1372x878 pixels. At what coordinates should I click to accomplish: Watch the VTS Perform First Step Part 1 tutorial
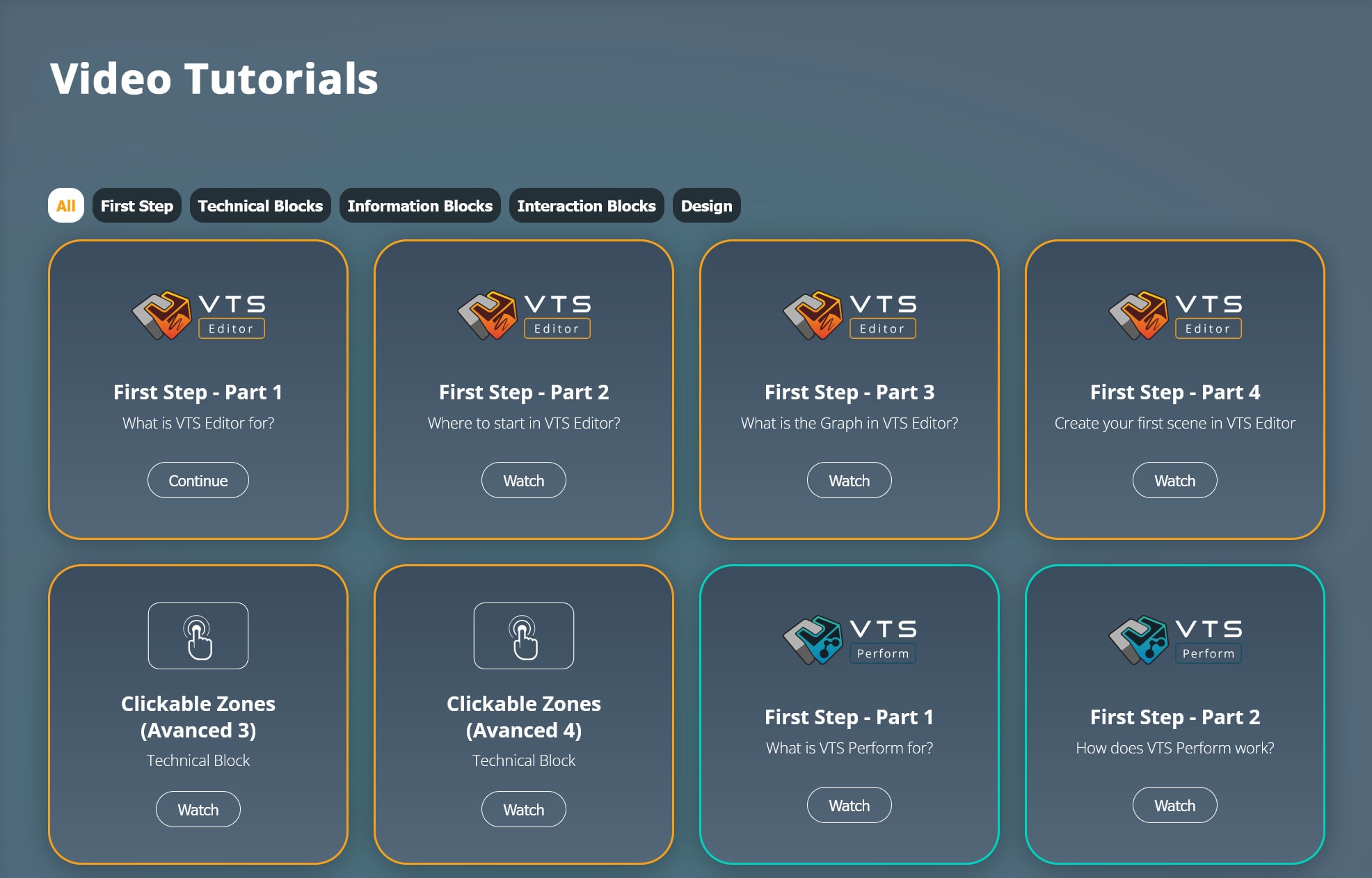[x=849, y=805]
